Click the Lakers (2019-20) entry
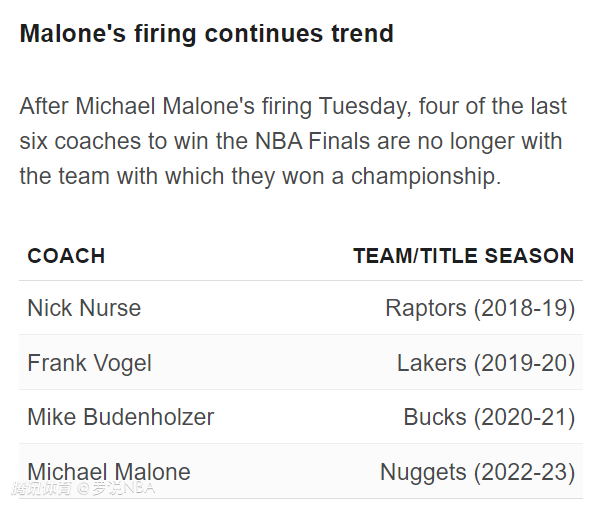The width and height of the screenshot is (610, 505). coord(486,363)
